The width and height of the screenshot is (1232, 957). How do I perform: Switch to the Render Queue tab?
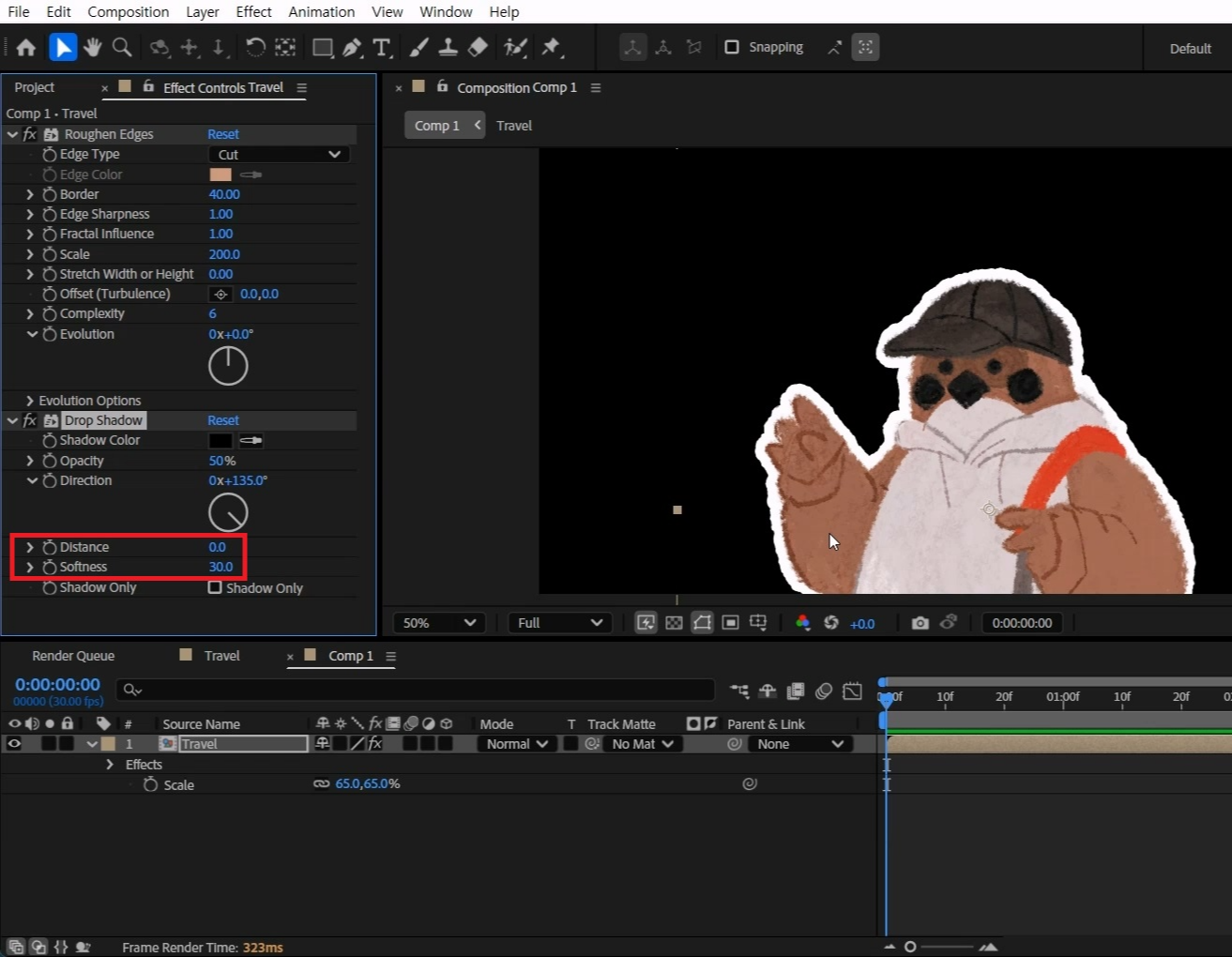[73, 656]
